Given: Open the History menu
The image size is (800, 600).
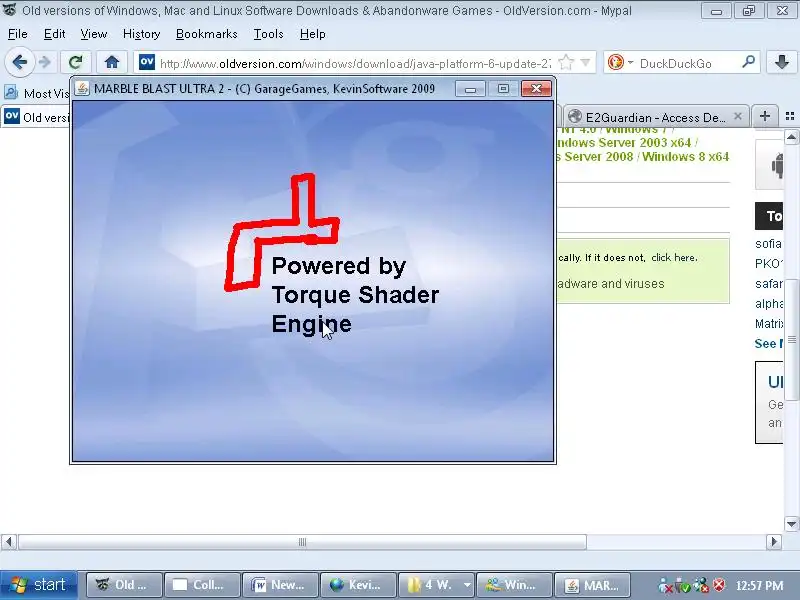Looking at the screenshot, I should [x=141, y=34].
